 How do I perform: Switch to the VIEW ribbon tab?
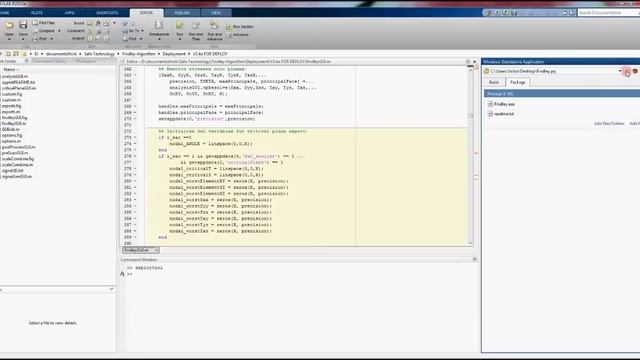pos(216,13)
